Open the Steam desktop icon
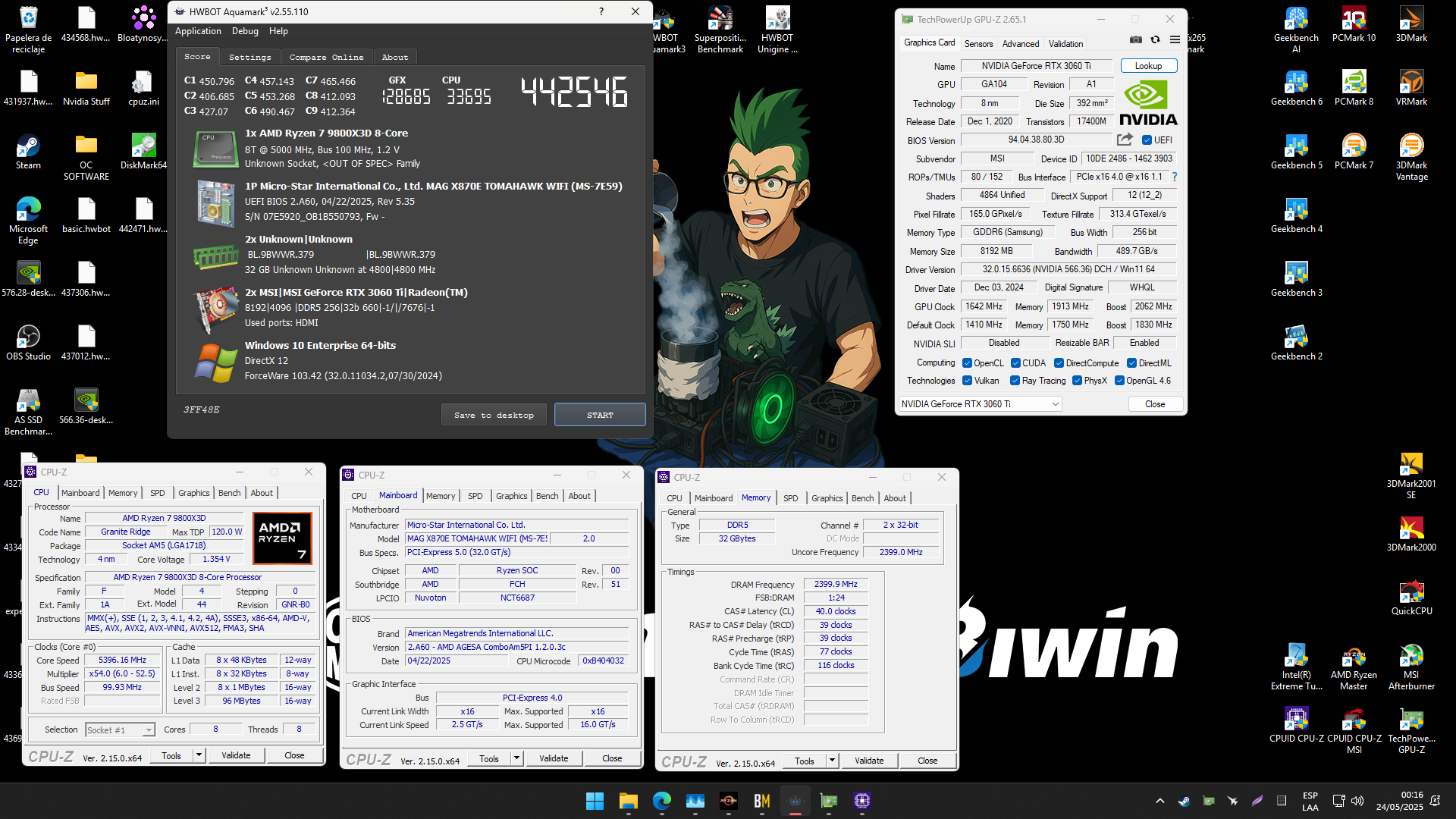 [28, 152]
